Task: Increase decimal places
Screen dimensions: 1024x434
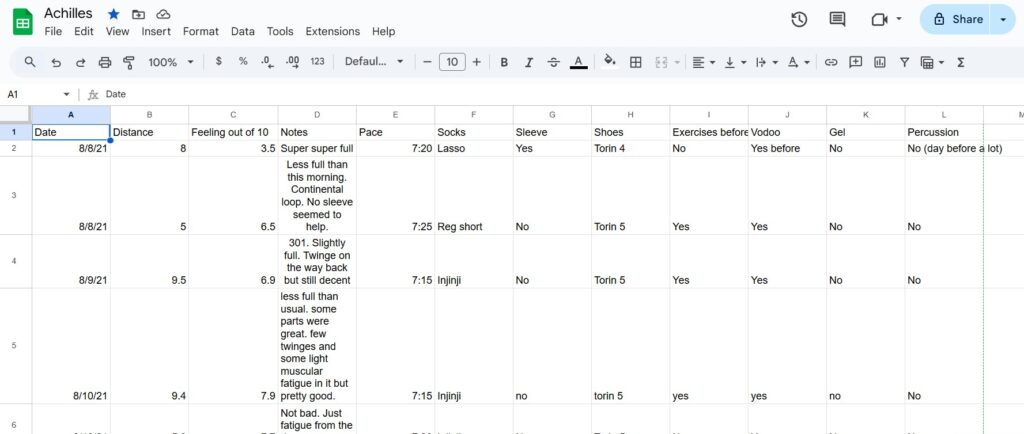Action: [293, 61]
